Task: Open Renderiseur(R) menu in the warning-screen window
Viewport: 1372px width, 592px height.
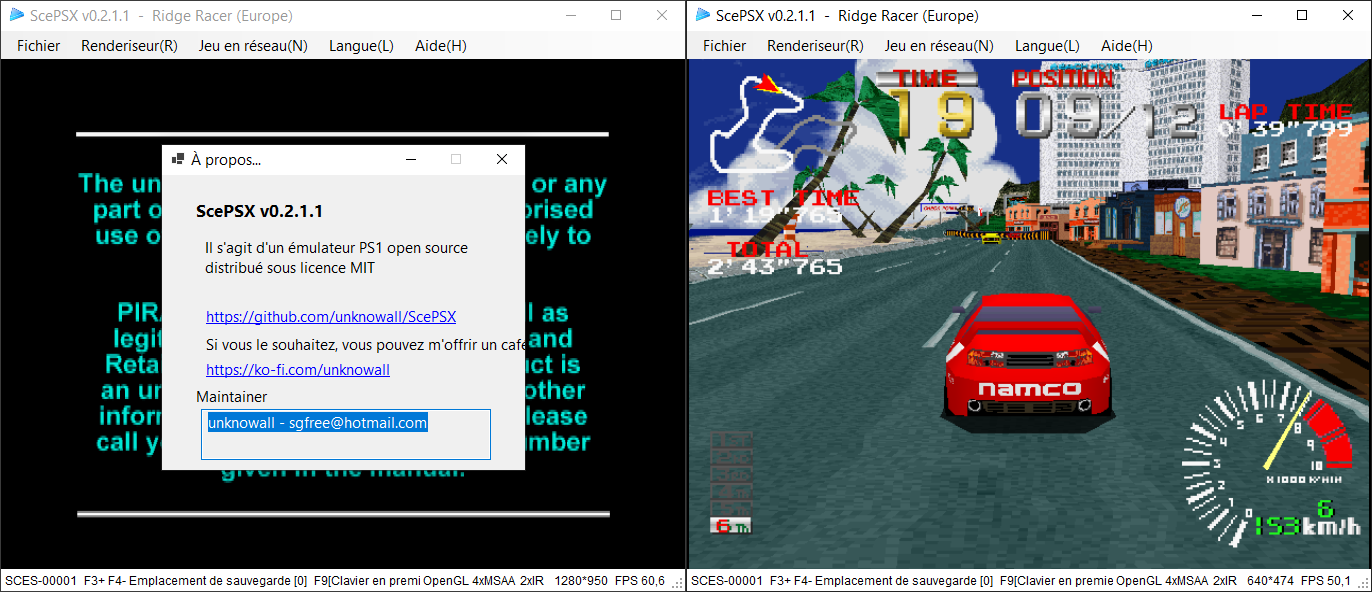Action: [x=129, y=46]
